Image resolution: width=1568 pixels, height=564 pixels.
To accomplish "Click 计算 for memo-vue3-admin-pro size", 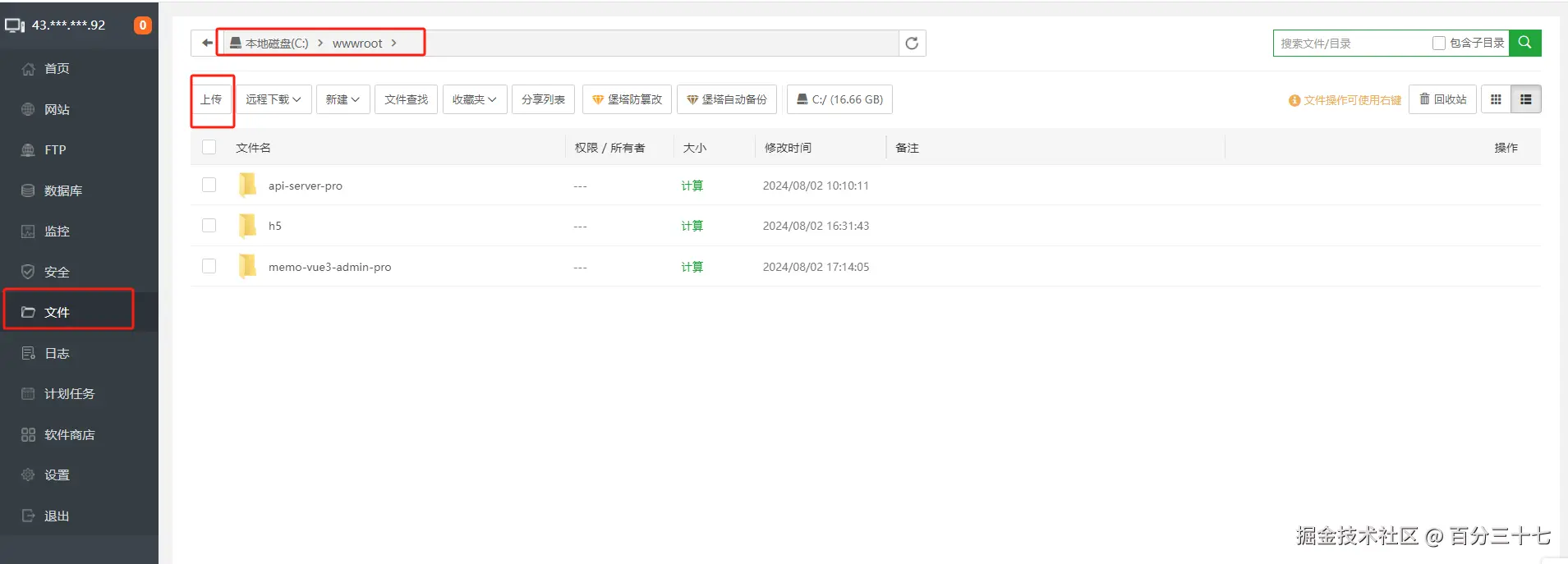I will [692, 267].
